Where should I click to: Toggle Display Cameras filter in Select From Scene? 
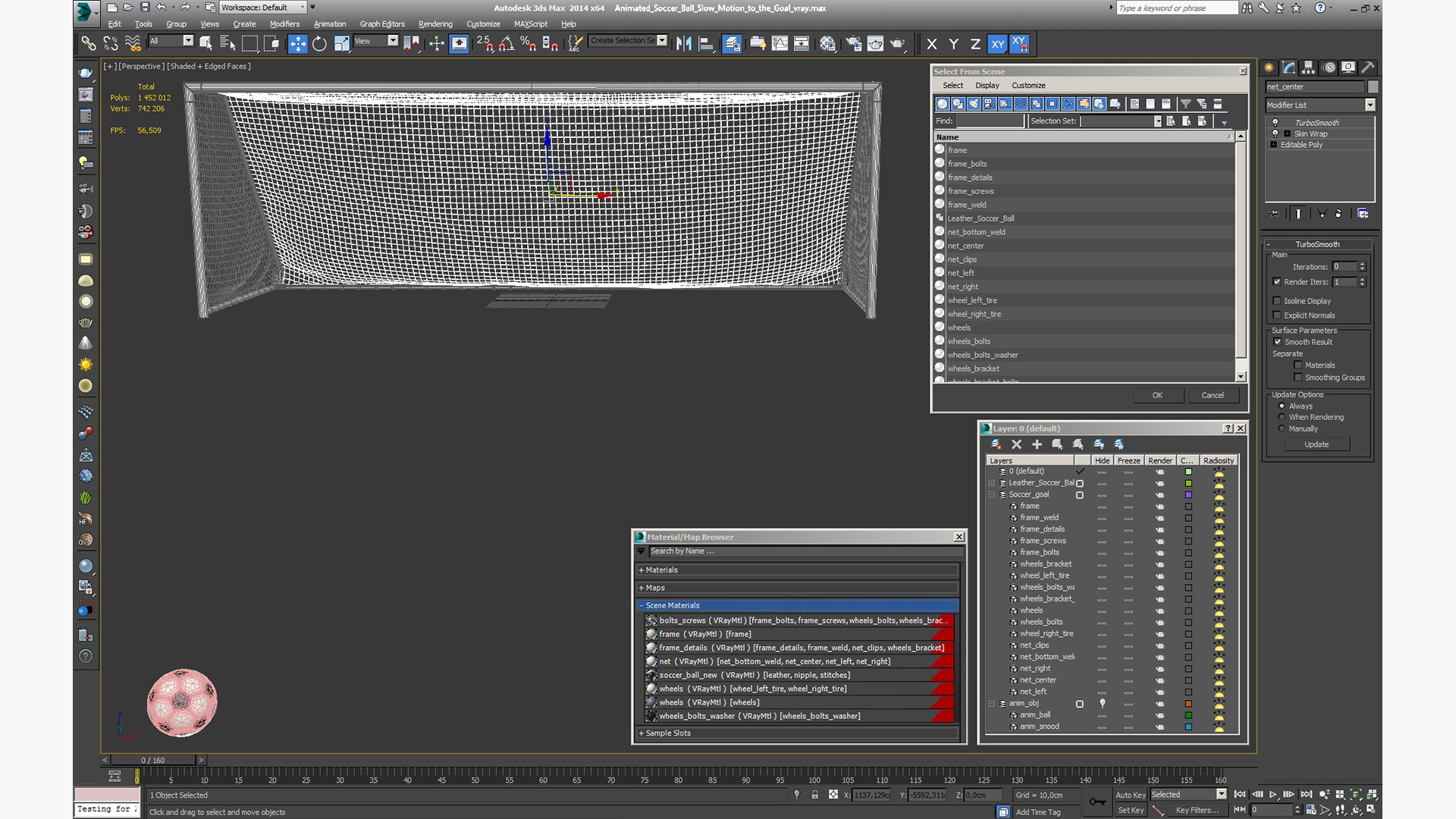click(990, 104)
